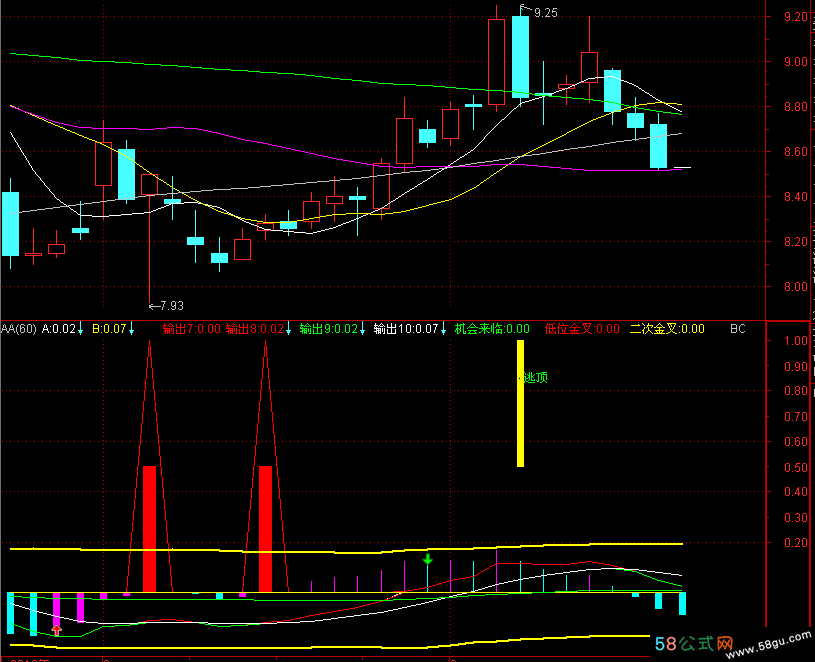Click the tallest cyan candlestick near 9.25
The height and width of the screenshot is (662, 815).
(520, 55)
